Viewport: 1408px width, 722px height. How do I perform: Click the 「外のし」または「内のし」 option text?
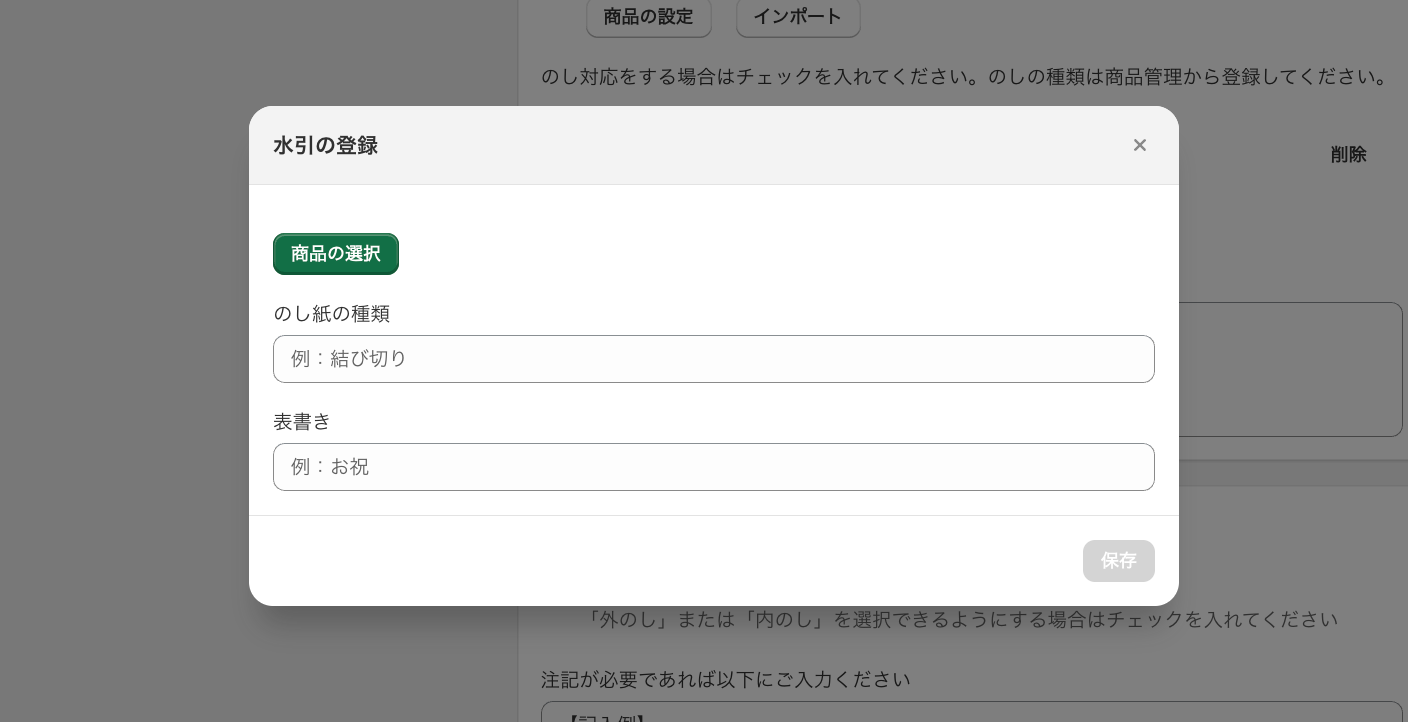coord(961,620)
